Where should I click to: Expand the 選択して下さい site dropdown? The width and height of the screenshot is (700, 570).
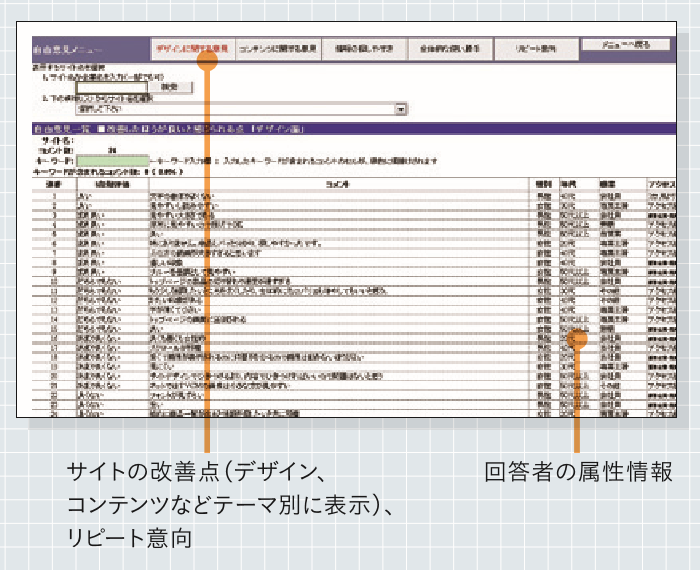pos(401,110)
